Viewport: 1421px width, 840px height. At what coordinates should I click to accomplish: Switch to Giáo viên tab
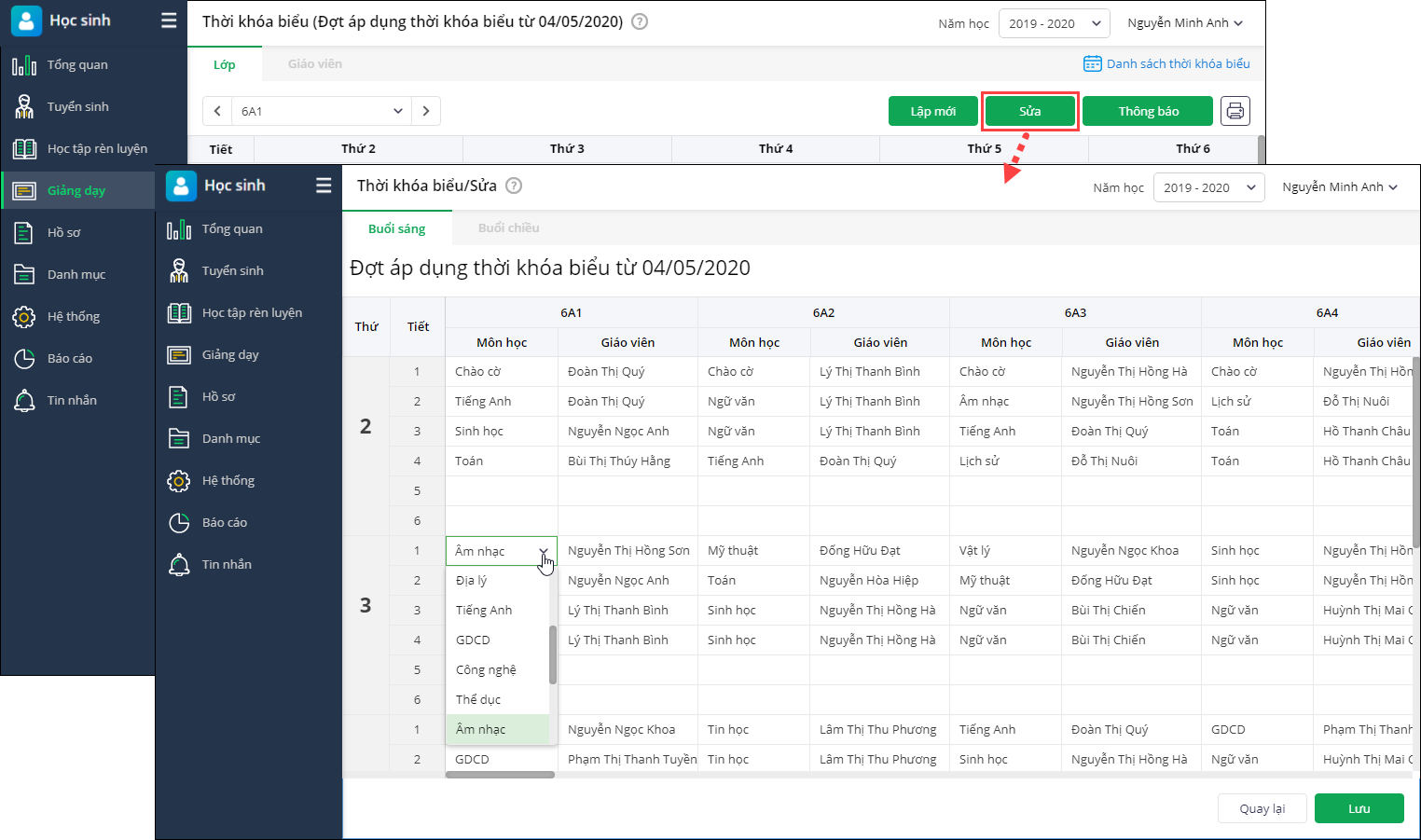click(x=314, y=64)
